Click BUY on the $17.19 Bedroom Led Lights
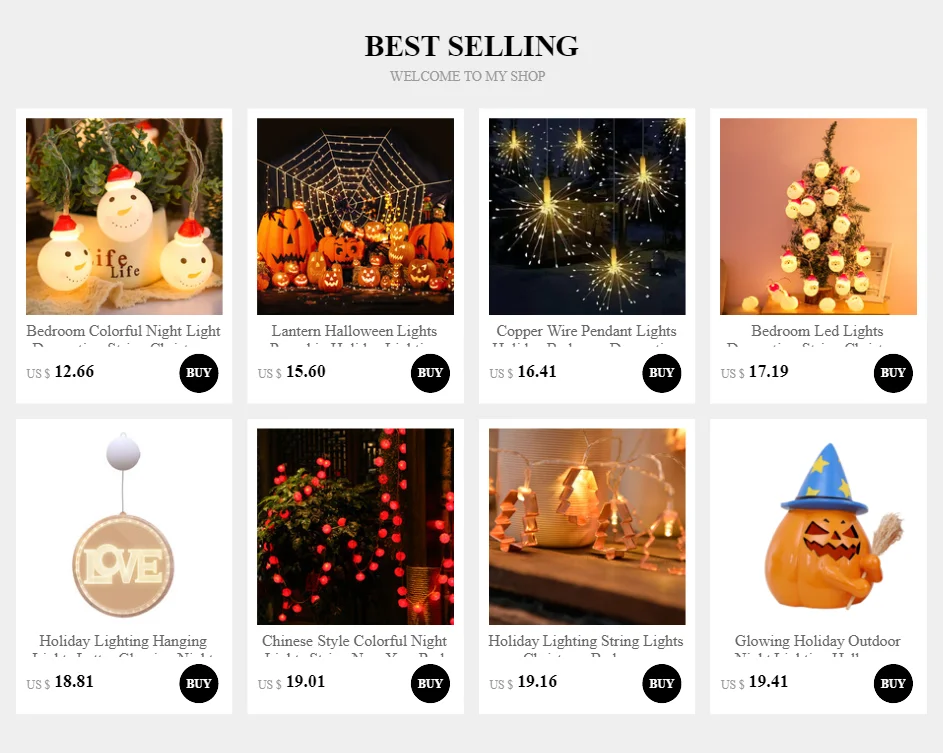The image size is (943, 753). [x=893, y=373]
